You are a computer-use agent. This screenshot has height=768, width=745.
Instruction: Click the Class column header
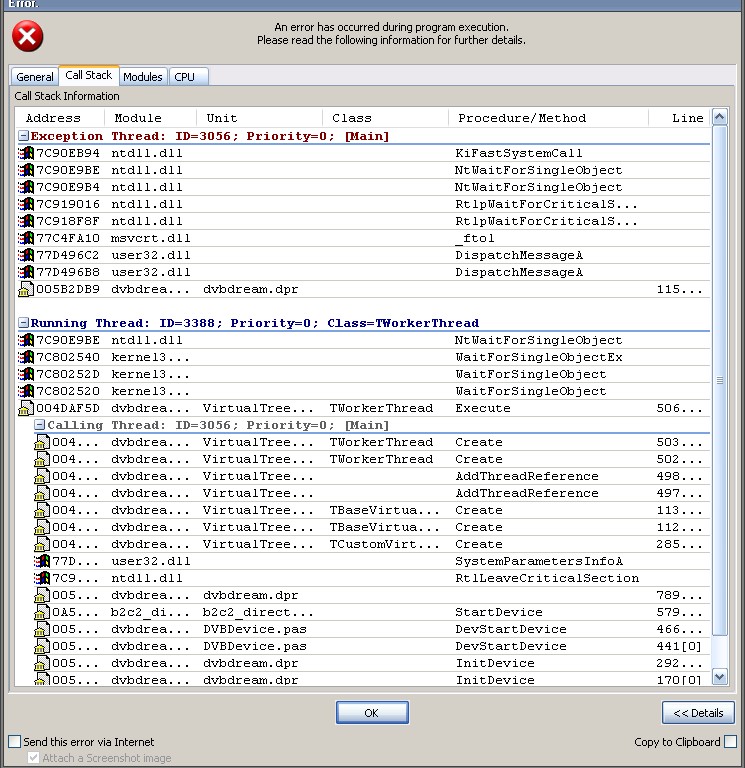pos(385,118)
